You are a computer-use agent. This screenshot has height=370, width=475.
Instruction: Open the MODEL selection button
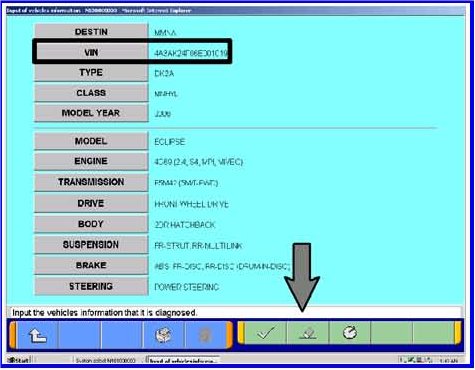tap(91, 141)
